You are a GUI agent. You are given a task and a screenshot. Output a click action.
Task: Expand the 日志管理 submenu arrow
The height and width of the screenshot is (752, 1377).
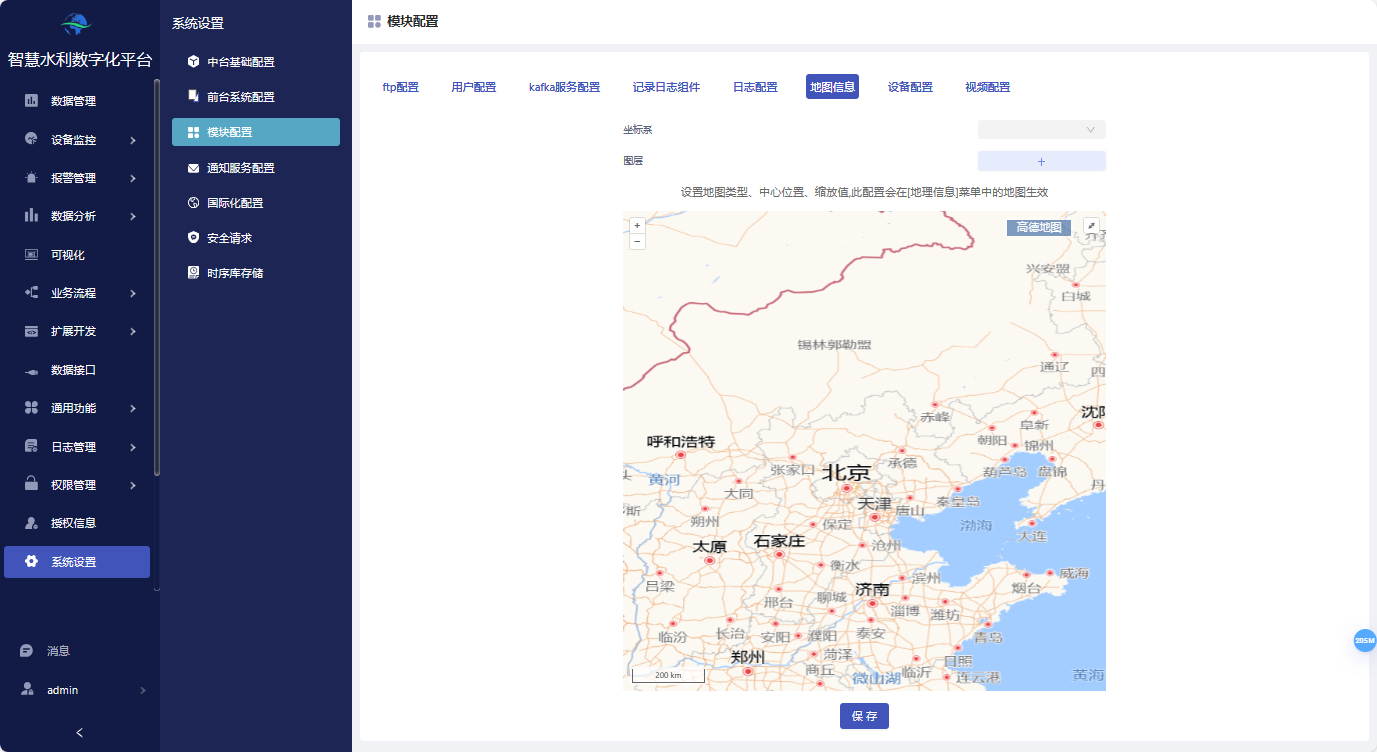133,446
